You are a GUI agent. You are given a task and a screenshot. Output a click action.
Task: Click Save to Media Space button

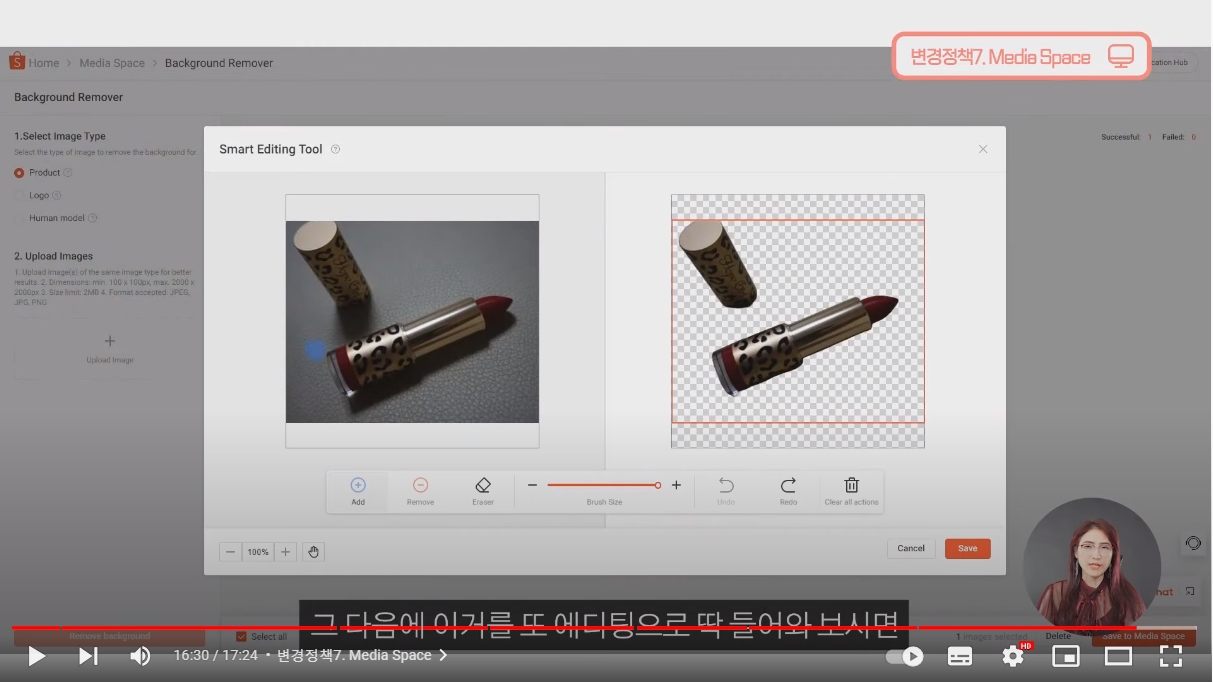point(1144,636)
